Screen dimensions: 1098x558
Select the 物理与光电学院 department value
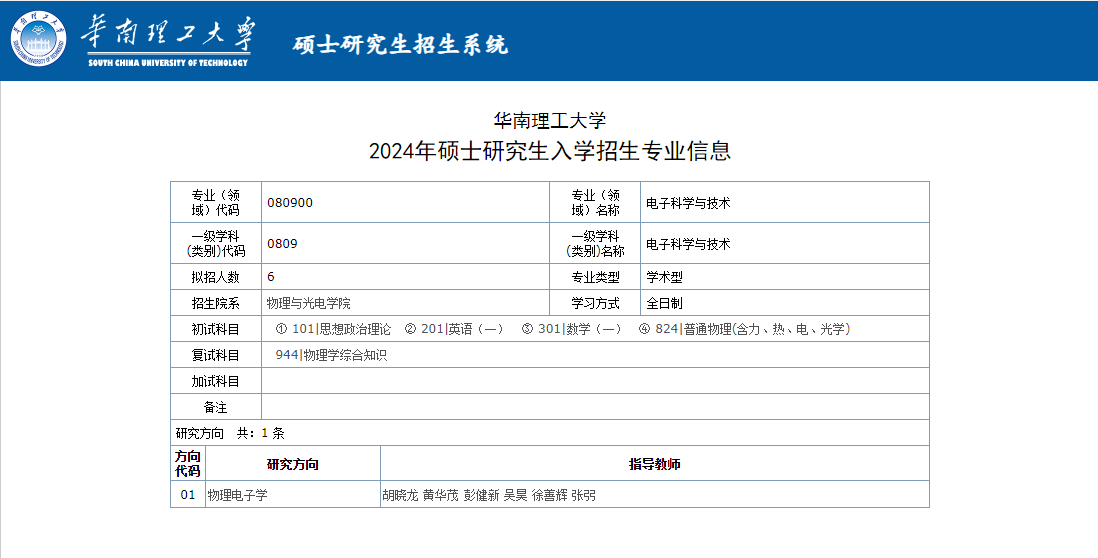coord(309,303)
